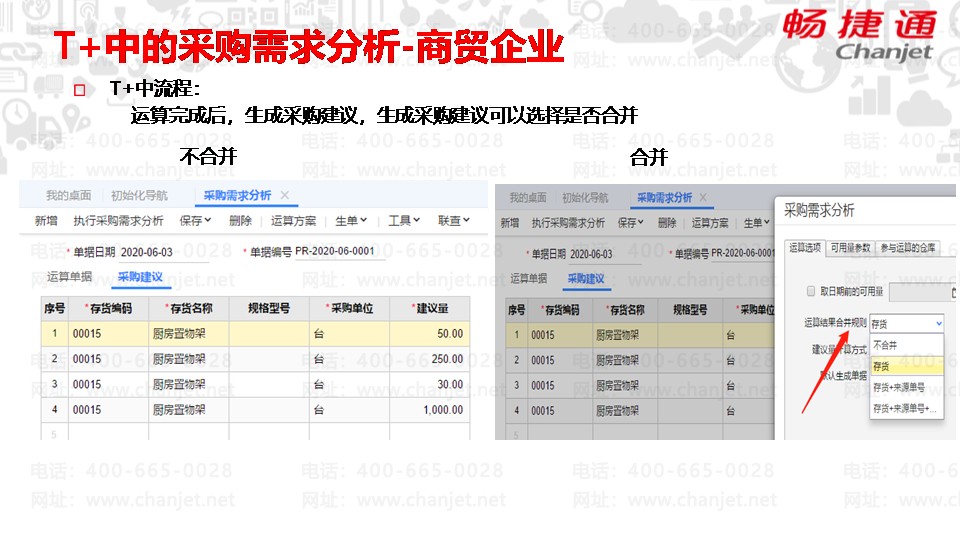Close the 采购需求分析 tab in the left screenshot
The width and height of the screenshot is (960, 540).
(285, 195)
